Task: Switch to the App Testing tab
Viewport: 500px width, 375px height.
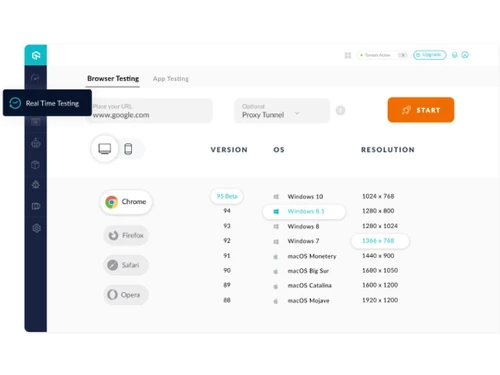Action: 171,79
